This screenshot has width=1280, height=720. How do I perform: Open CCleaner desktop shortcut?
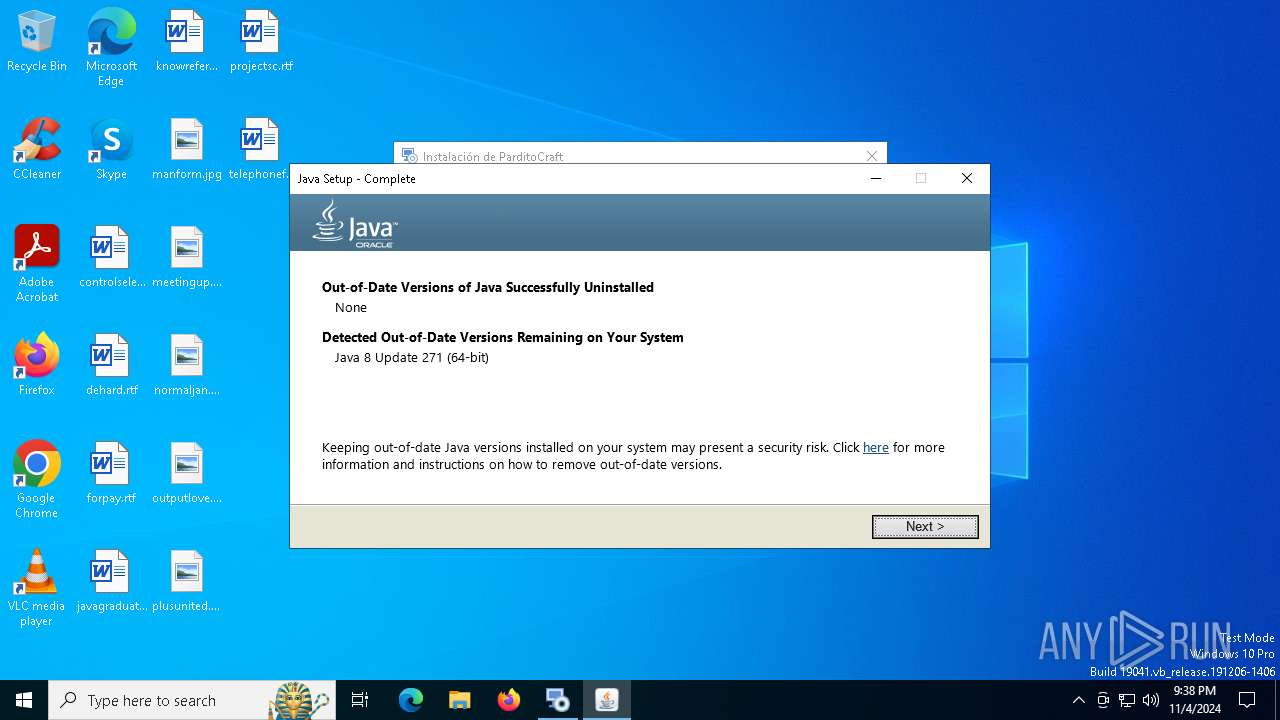[37, 149]
